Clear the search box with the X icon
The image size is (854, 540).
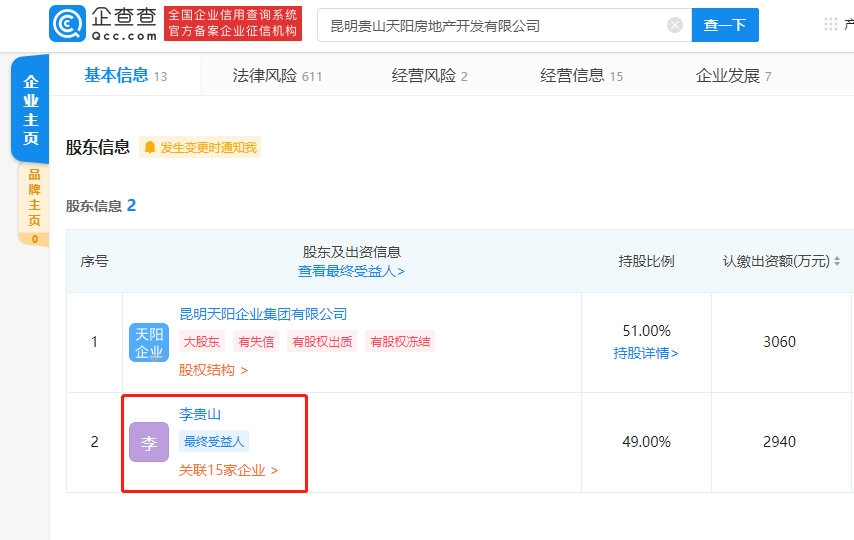tap(675, 25)
